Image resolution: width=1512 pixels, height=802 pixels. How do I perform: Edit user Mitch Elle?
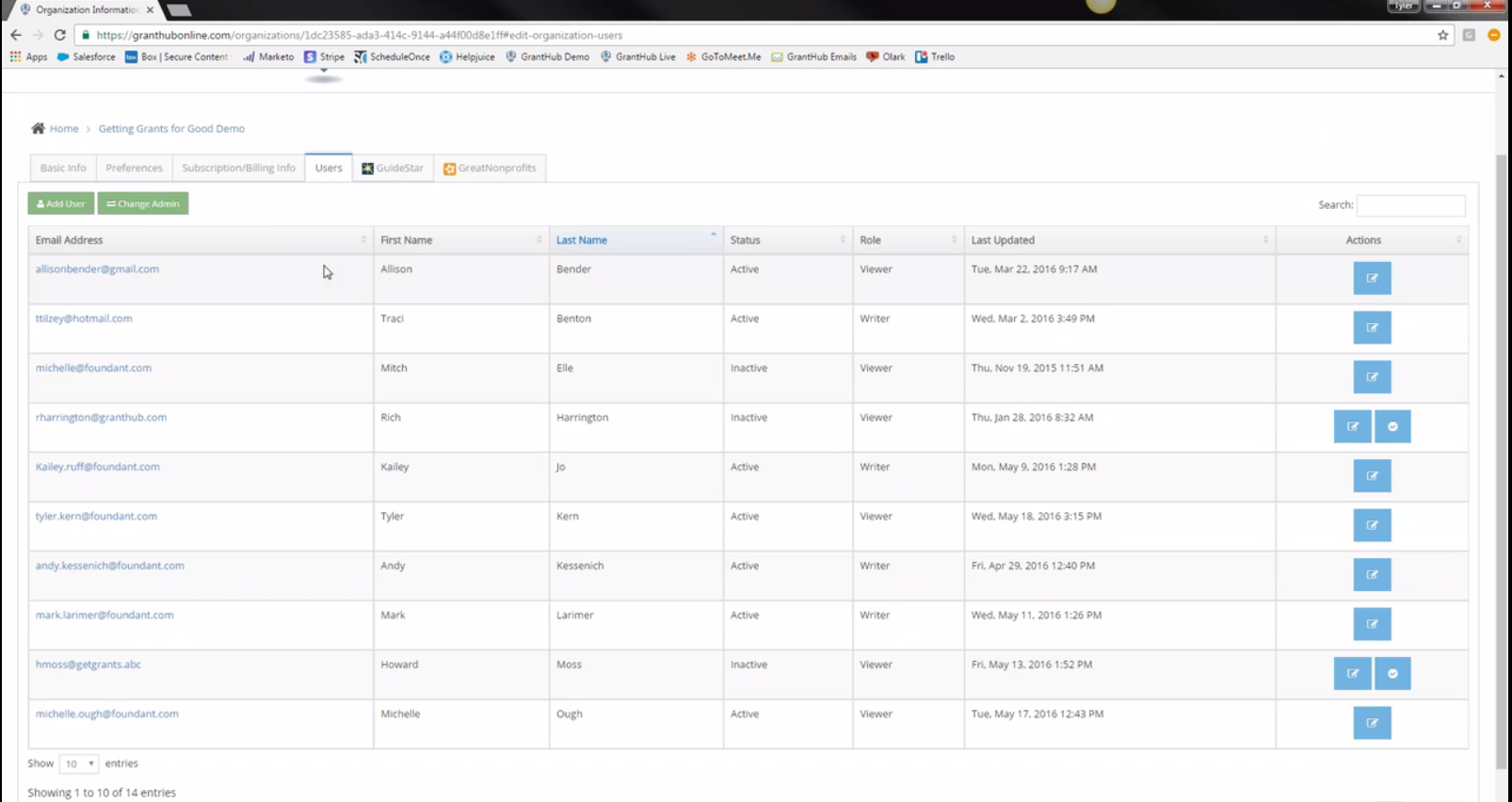(1372, 377)
